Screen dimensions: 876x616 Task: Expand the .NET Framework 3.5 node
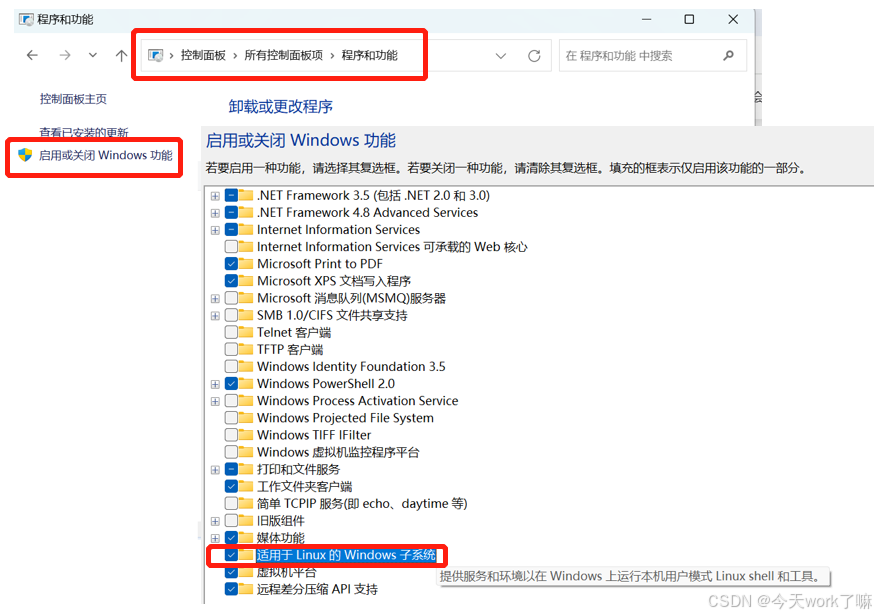[214, 195]
